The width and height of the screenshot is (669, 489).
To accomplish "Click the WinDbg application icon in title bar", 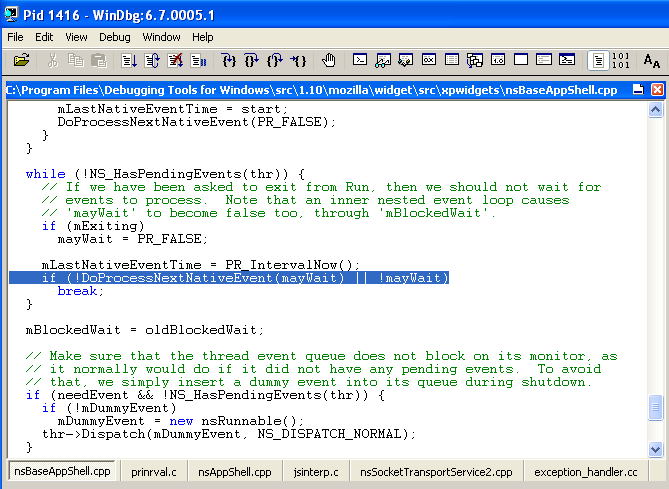I will click(11, 14).
